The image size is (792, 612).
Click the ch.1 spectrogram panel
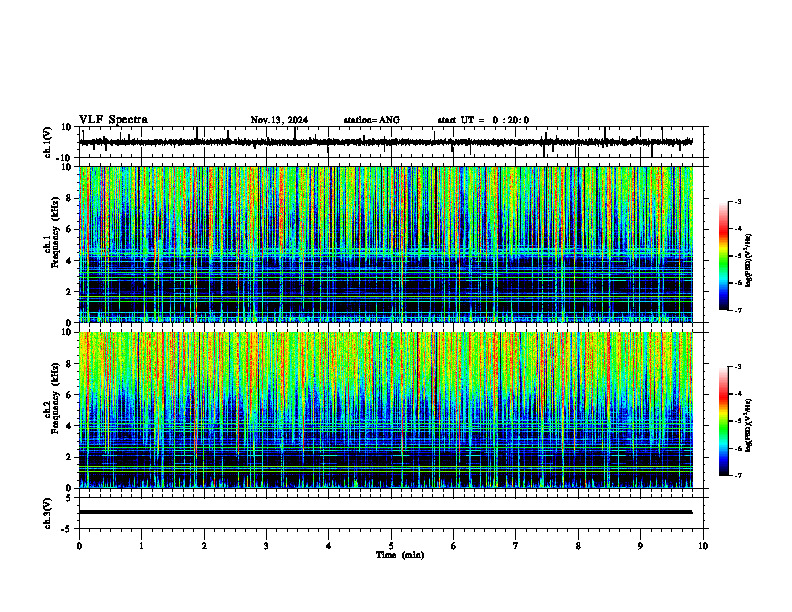tap(386, 244)
